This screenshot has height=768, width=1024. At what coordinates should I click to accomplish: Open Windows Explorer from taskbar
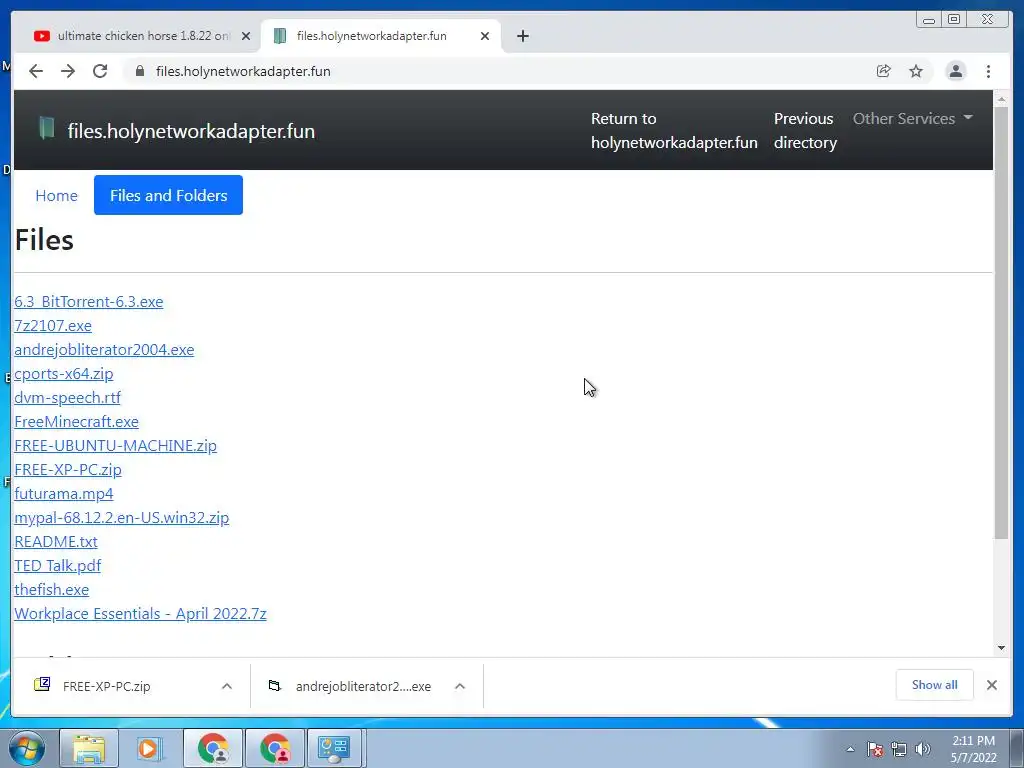(89, 748)
